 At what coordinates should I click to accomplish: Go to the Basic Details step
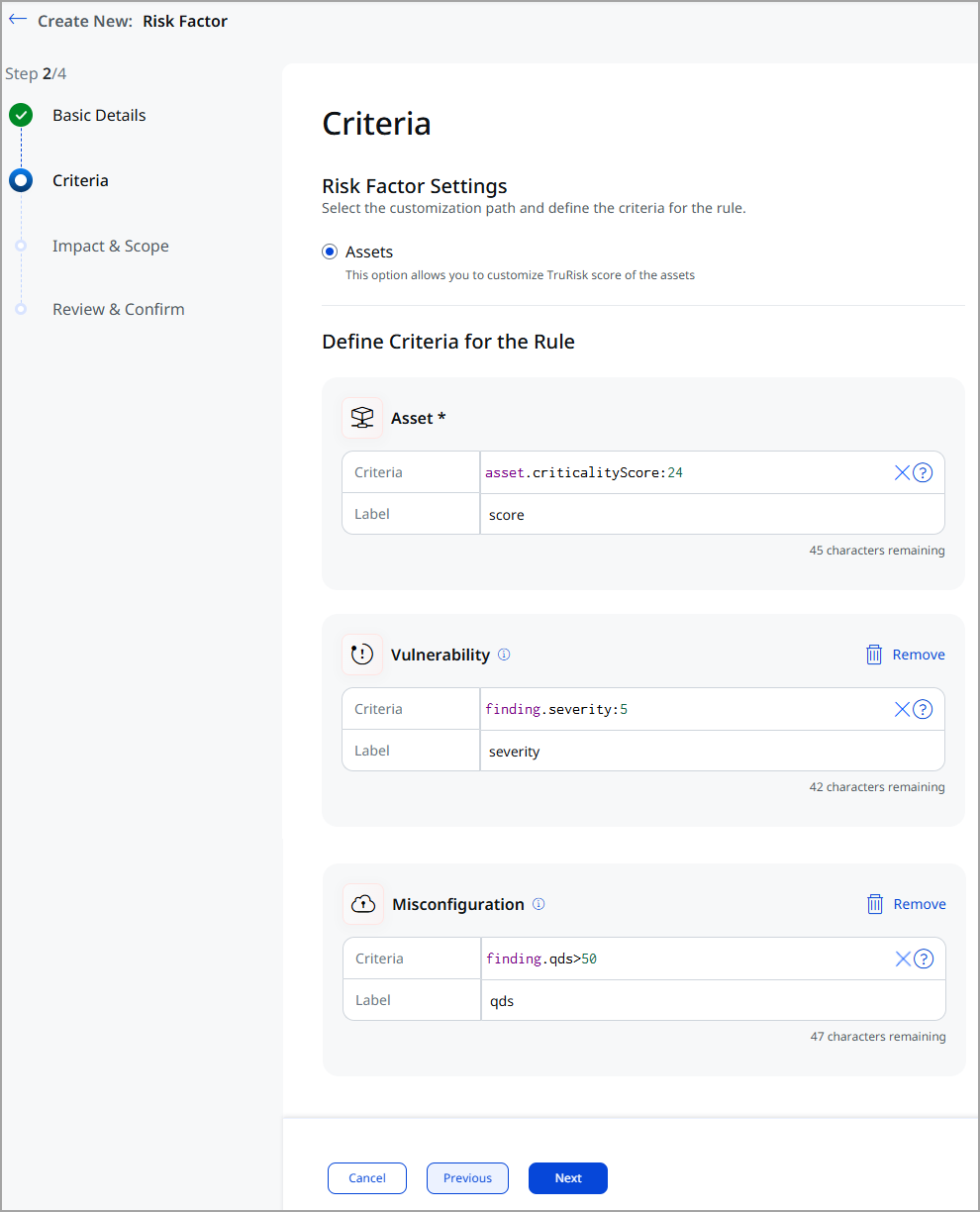pos(98,116)
